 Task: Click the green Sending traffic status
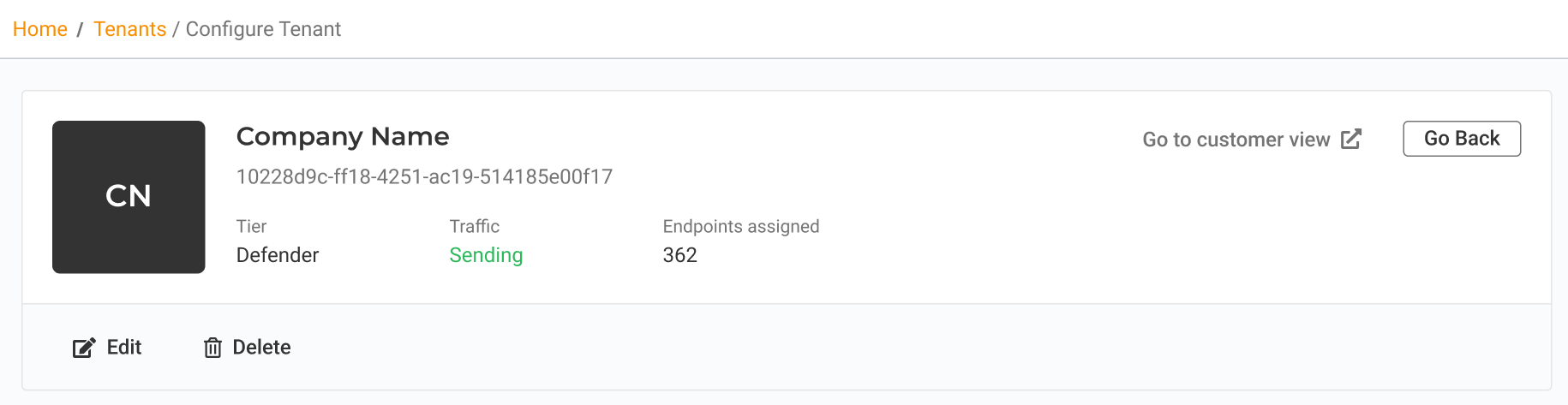click(486, 255)
